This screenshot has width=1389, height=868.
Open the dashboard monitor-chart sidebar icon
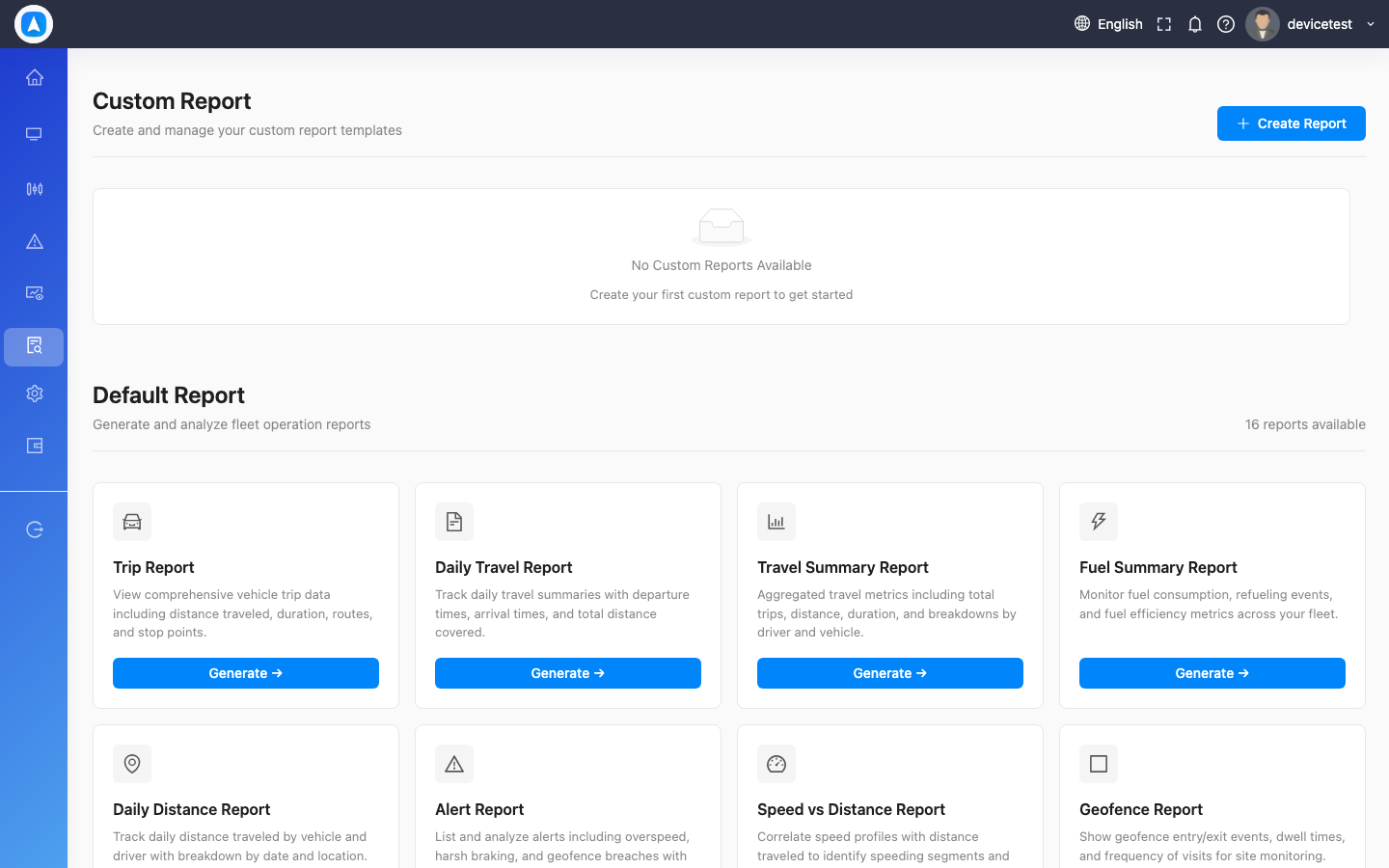click(35, 293)
